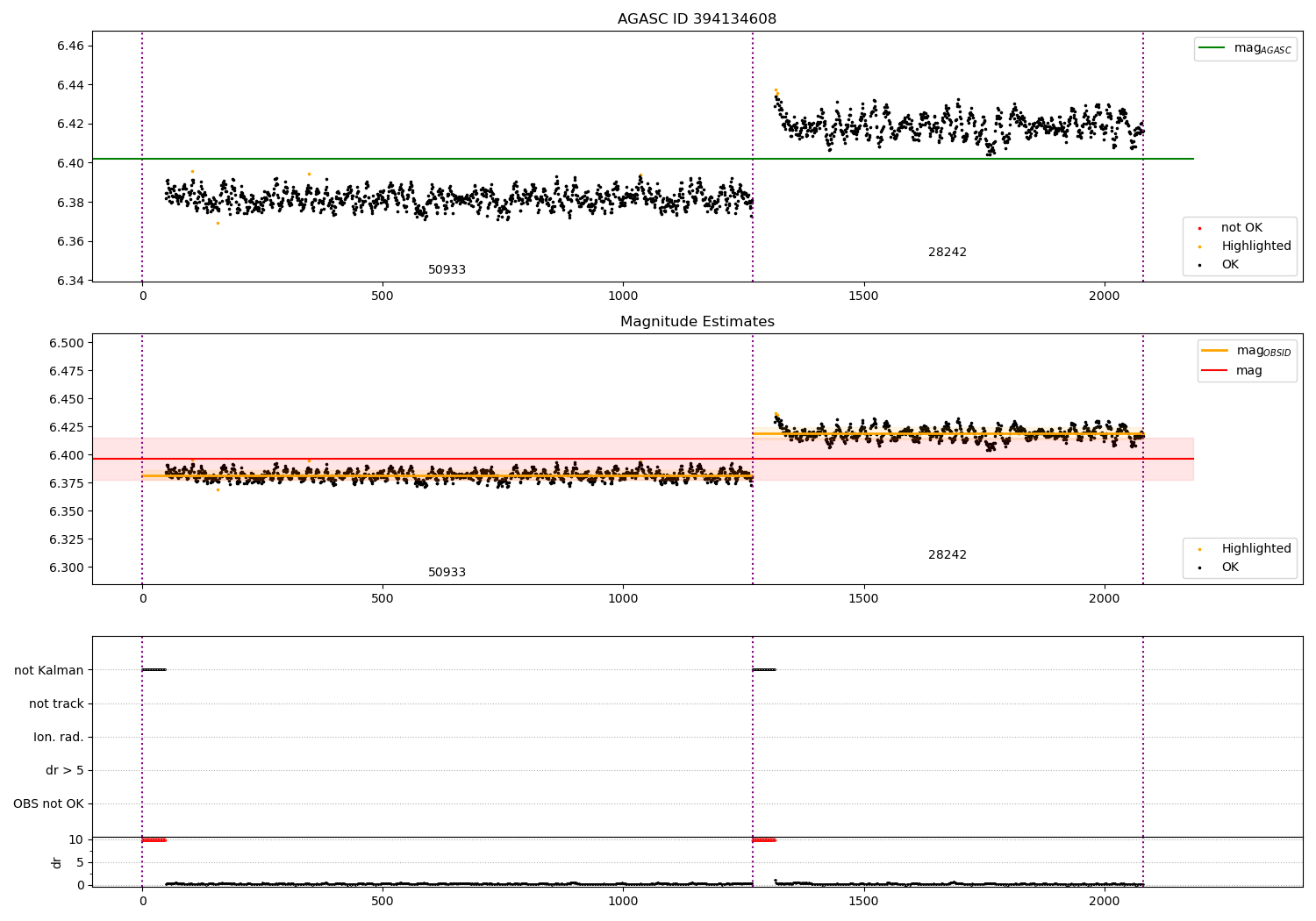Click the y-axis tick "6.40"
This screenshot has width=1316, height=921.
tap(71, 163)
